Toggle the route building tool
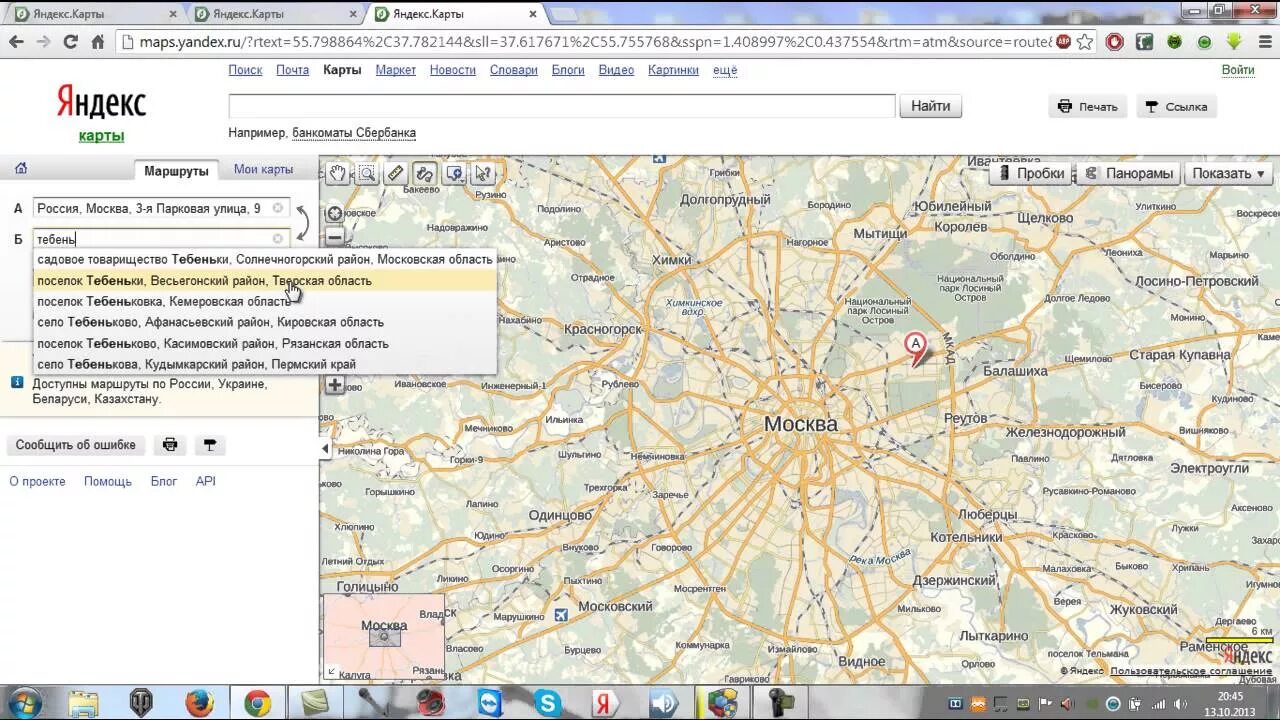1280x720 pixels. point(425,173)
